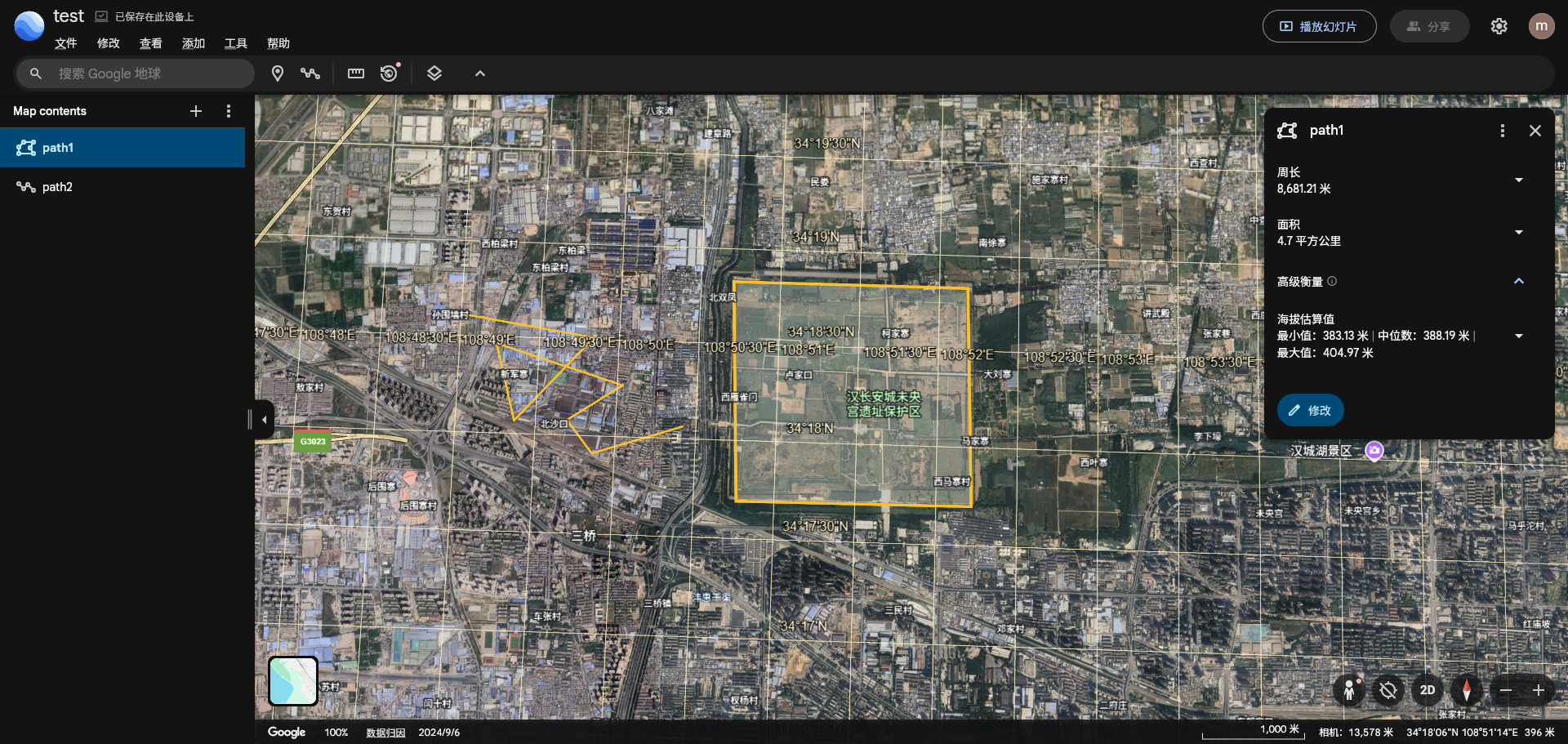Collapse the Map contents sidebar handle
The image size is (1568, 744).
tap(264, 420)
